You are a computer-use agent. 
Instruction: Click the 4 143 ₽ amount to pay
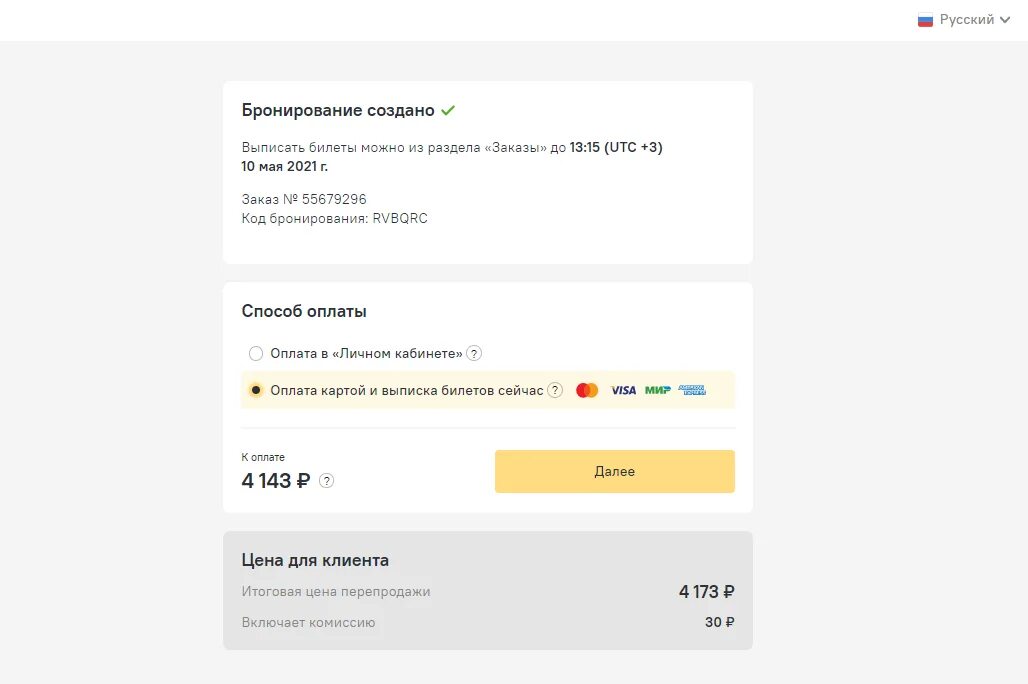[276, 481]
